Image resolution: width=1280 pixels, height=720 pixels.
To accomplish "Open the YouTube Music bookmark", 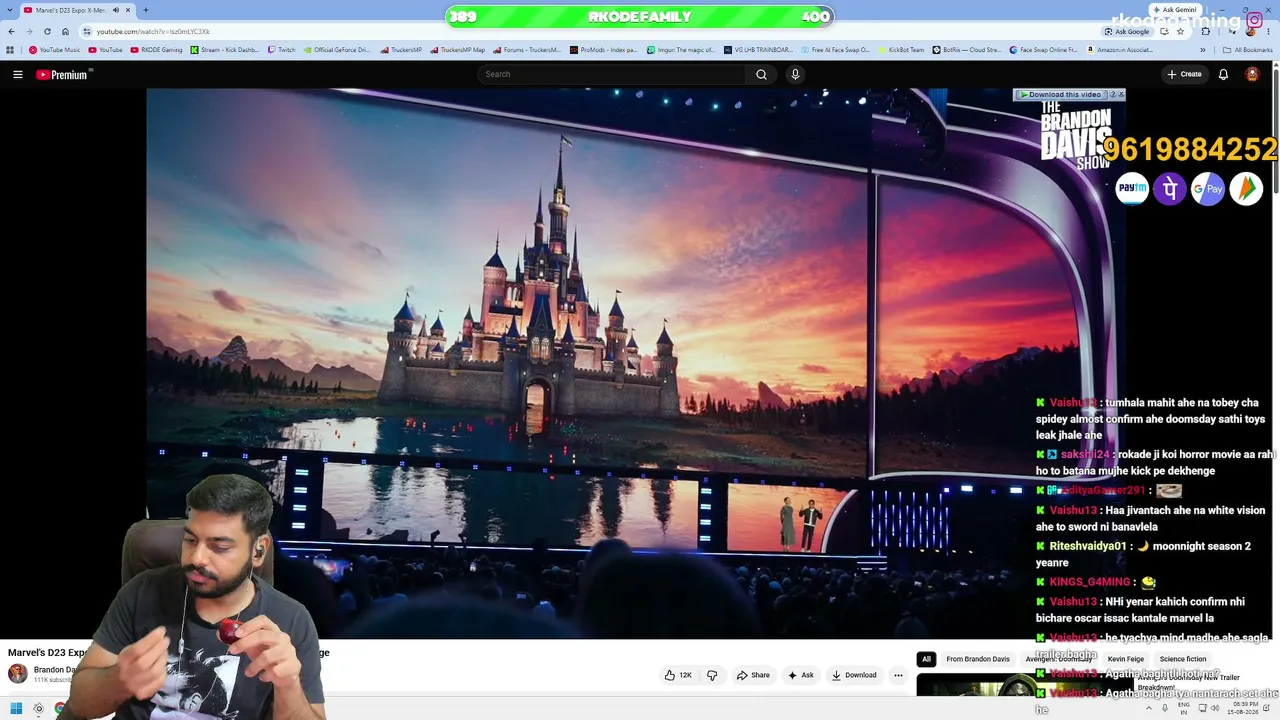I will pyautogui.click(x=54, y=50).
